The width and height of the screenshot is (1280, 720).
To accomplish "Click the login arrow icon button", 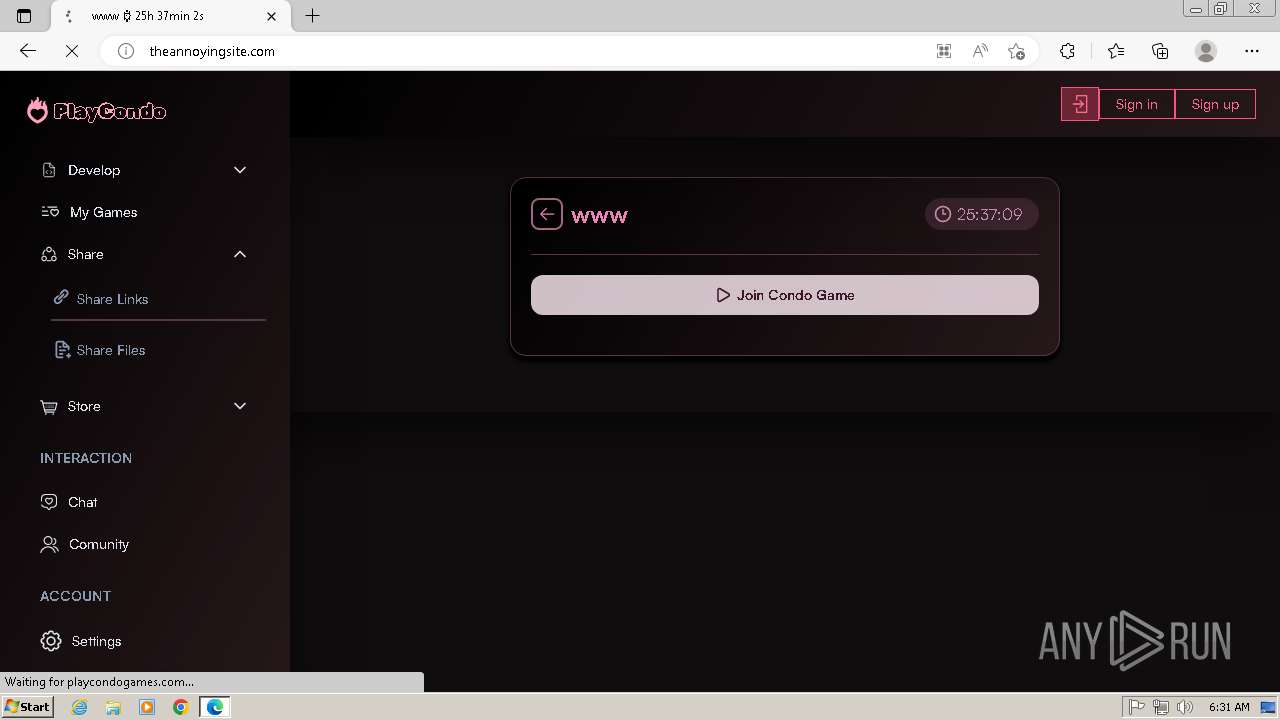I will pyautogui.click(x=1080, y=104).
